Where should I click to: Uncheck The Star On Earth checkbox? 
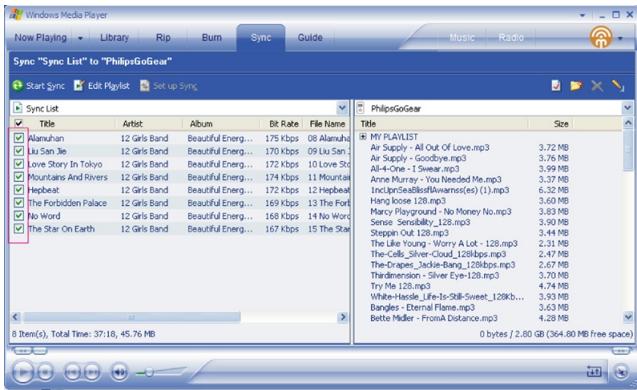19,229
